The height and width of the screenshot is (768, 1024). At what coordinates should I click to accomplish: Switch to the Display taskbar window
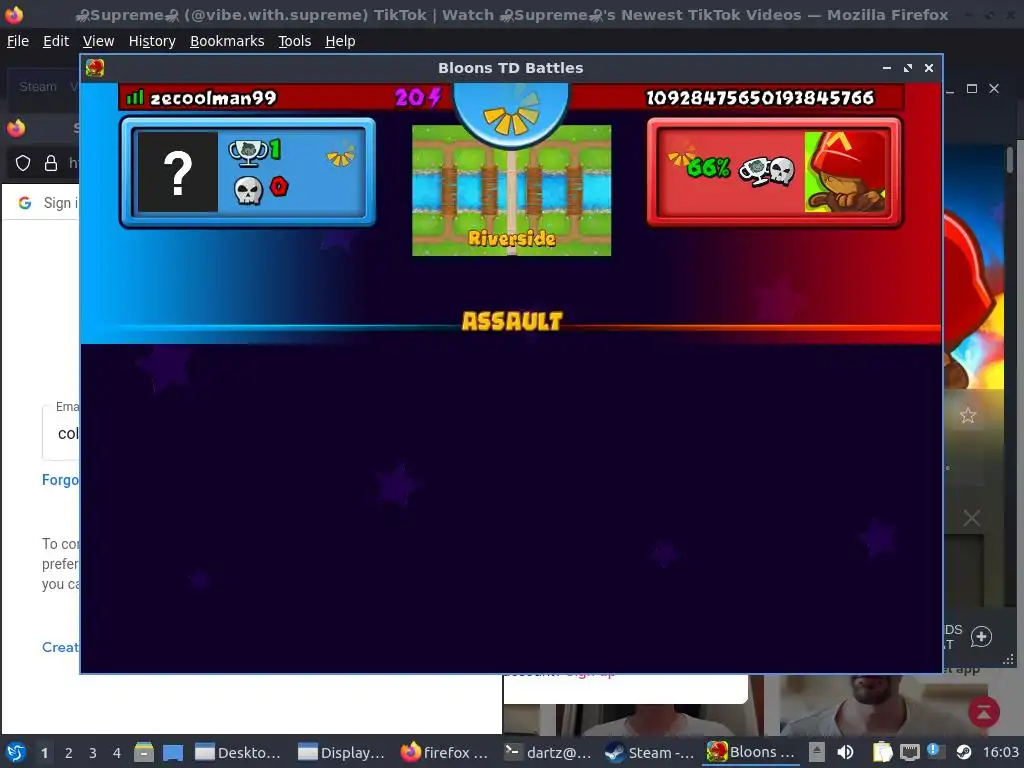click(x=342, y=752)
